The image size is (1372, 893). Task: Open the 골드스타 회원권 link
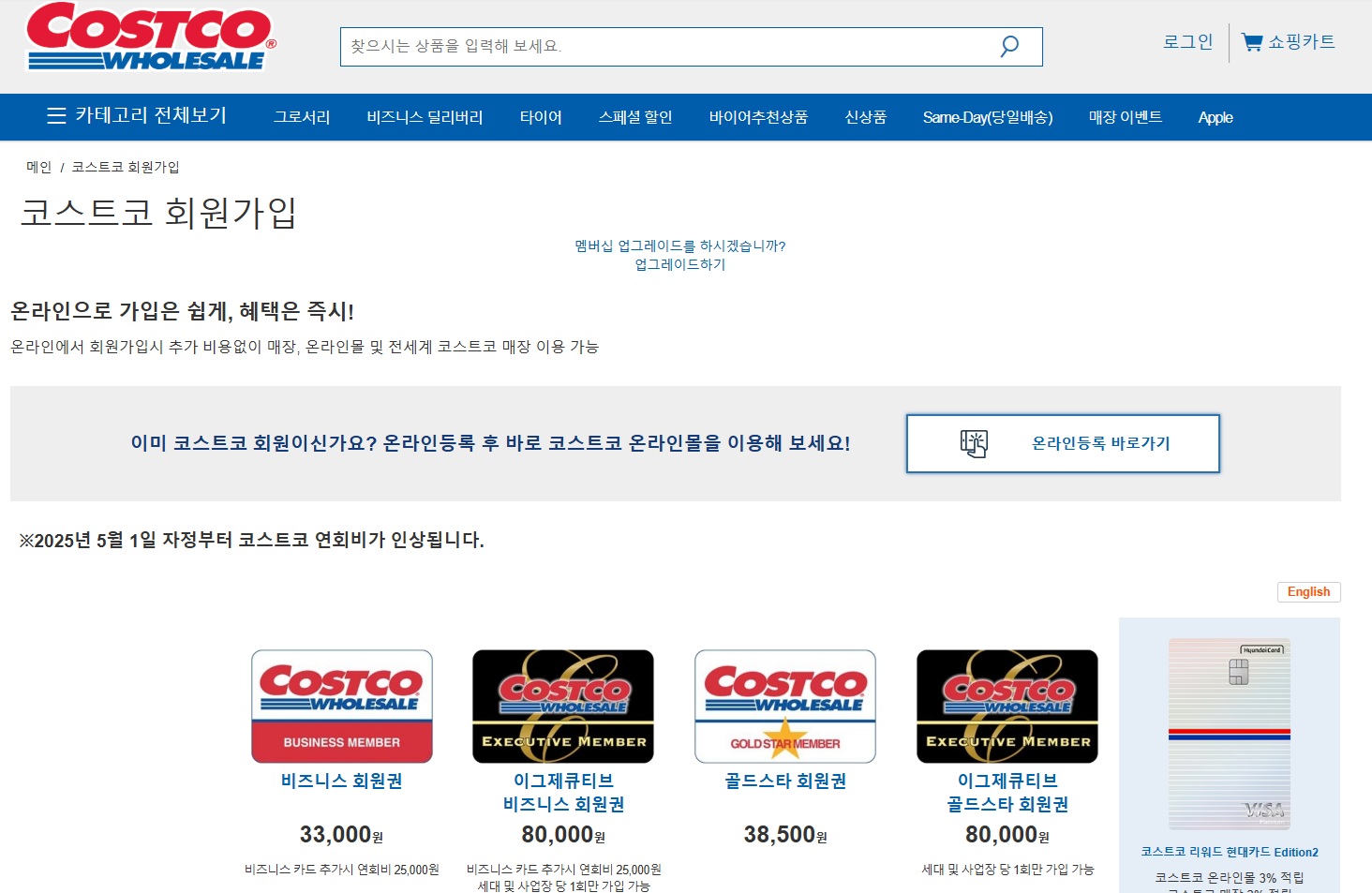point(784,781)
